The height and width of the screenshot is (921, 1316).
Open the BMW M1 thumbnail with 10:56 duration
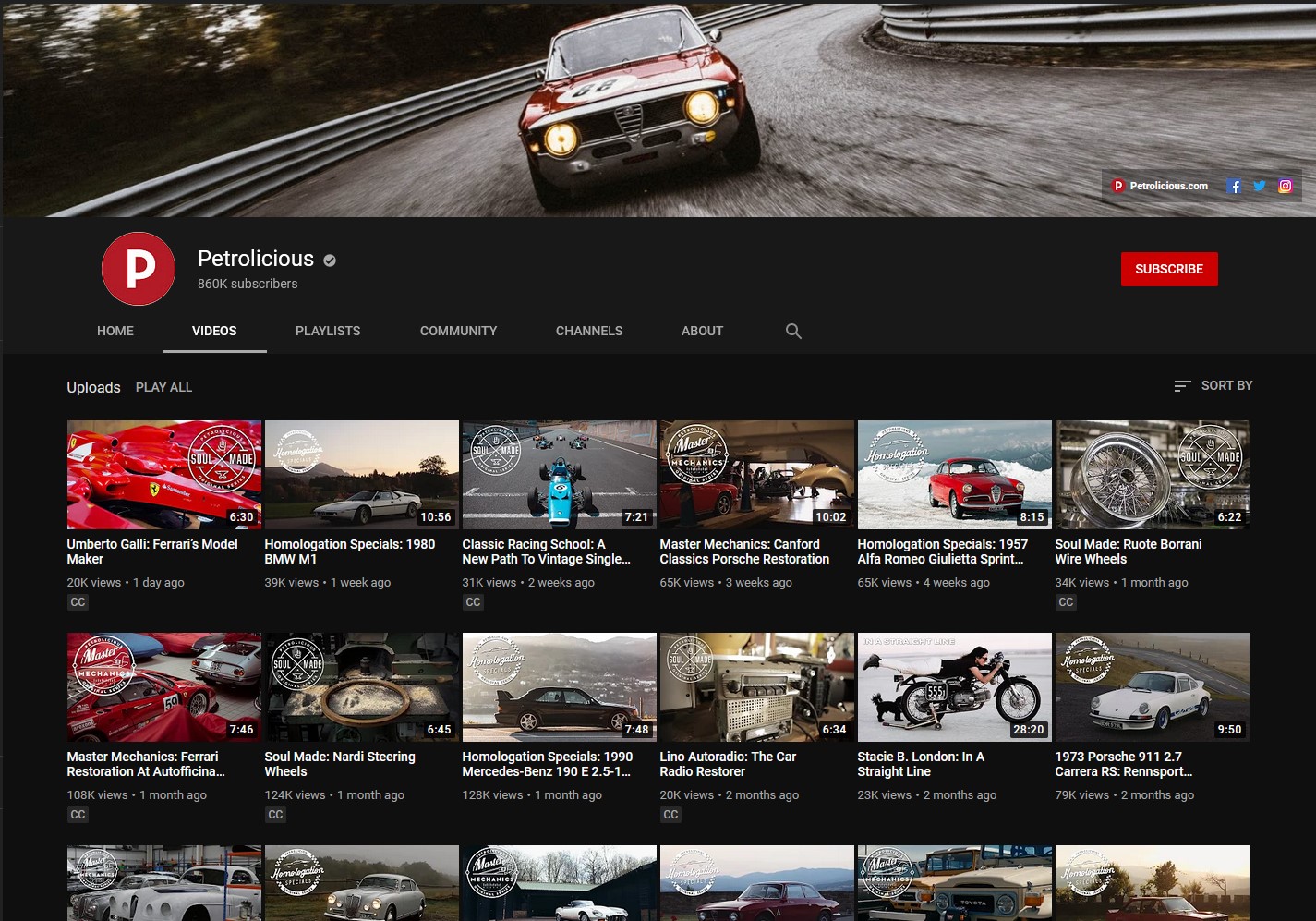(x=362, y=475)
